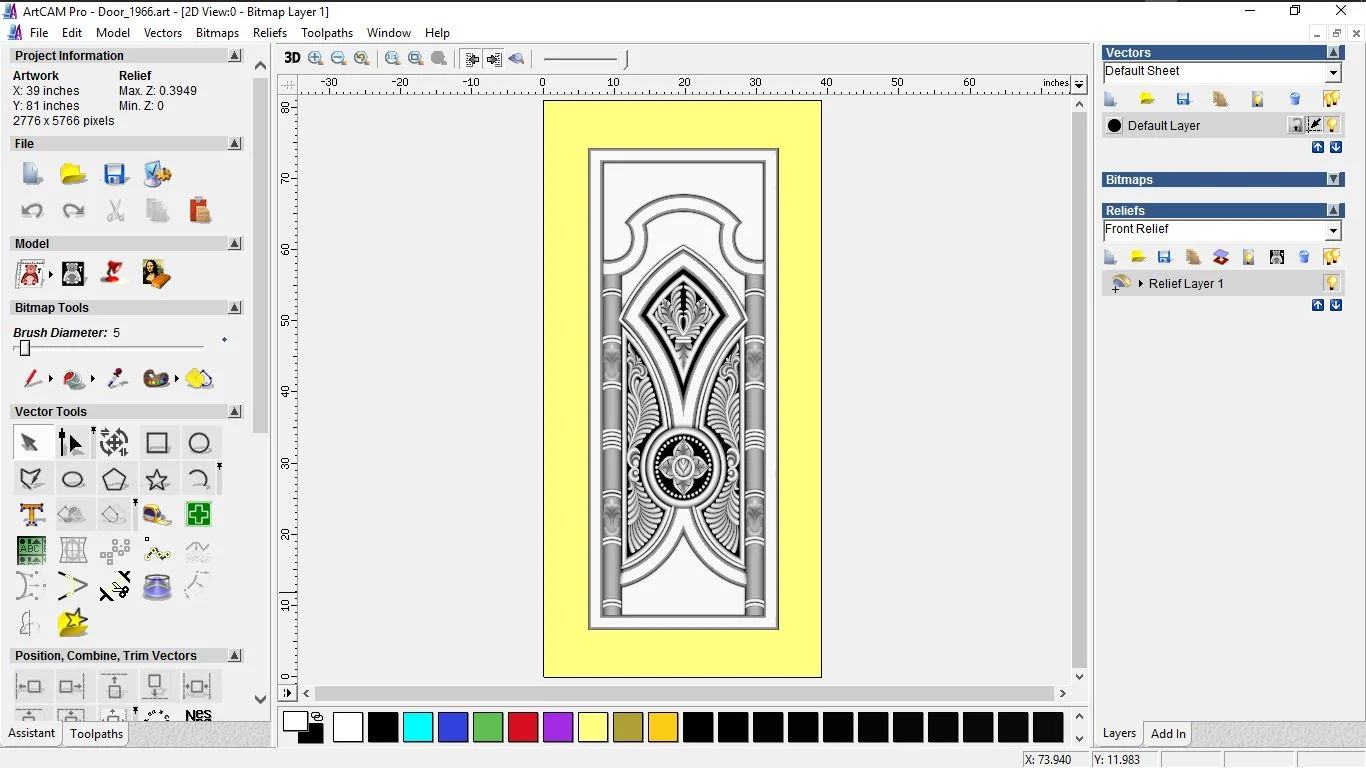Click the 3D view button on the toolbar
The image size is (1366, 768).
pyautogui.click(x=291, y=58)
